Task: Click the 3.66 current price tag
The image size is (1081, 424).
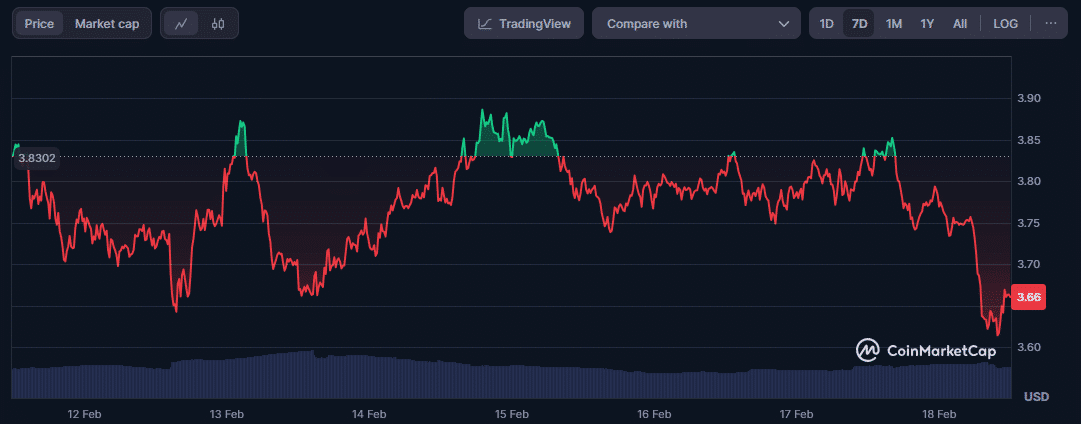Action: [1029, 297]
